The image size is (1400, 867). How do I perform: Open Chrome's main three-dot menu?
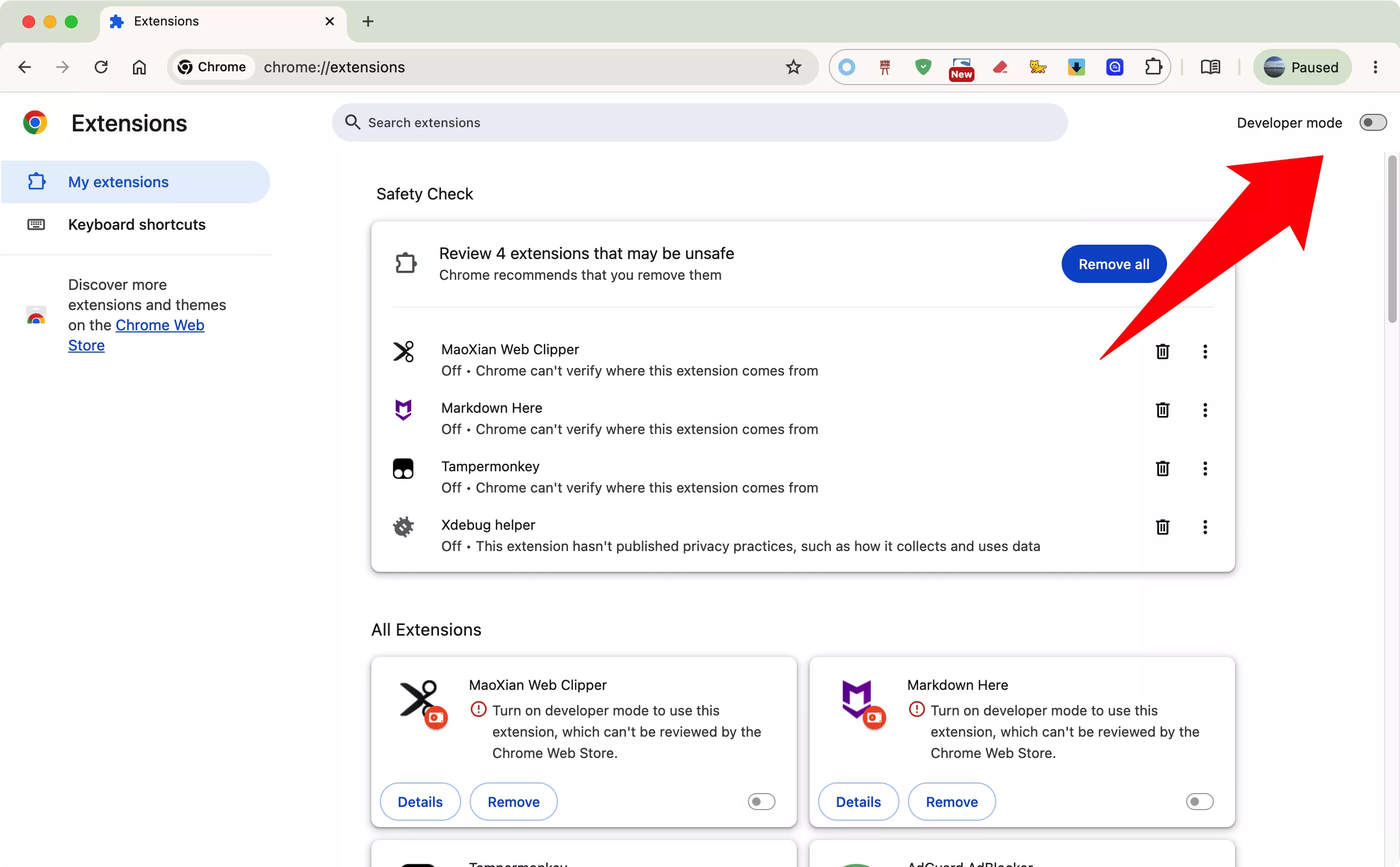pos(1376,67)
